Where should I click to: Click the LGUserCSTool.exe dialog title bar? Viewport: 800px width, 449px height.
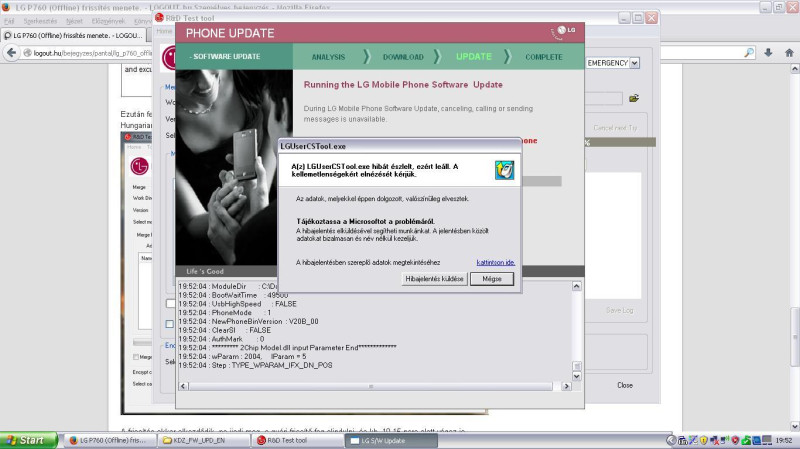(399, 146)
